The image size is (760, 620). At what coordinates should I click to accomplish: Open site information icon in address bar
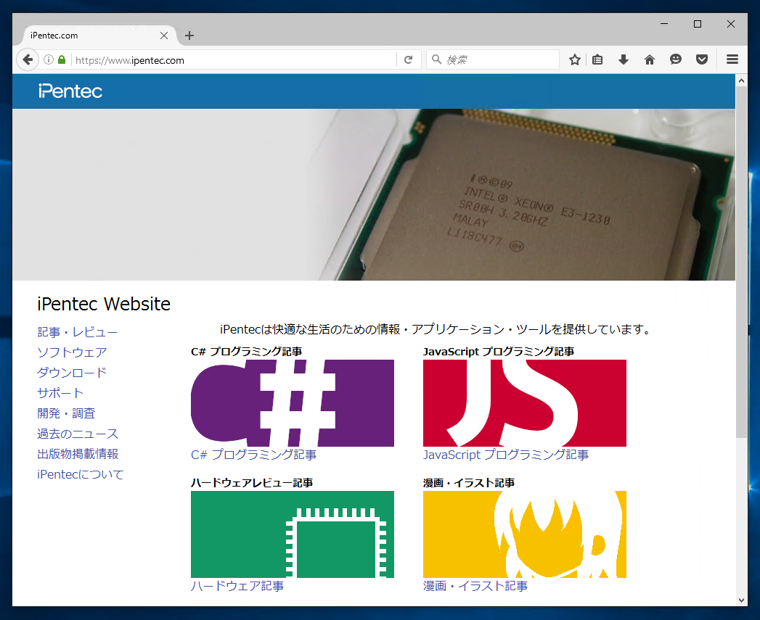tap(48, 60)
